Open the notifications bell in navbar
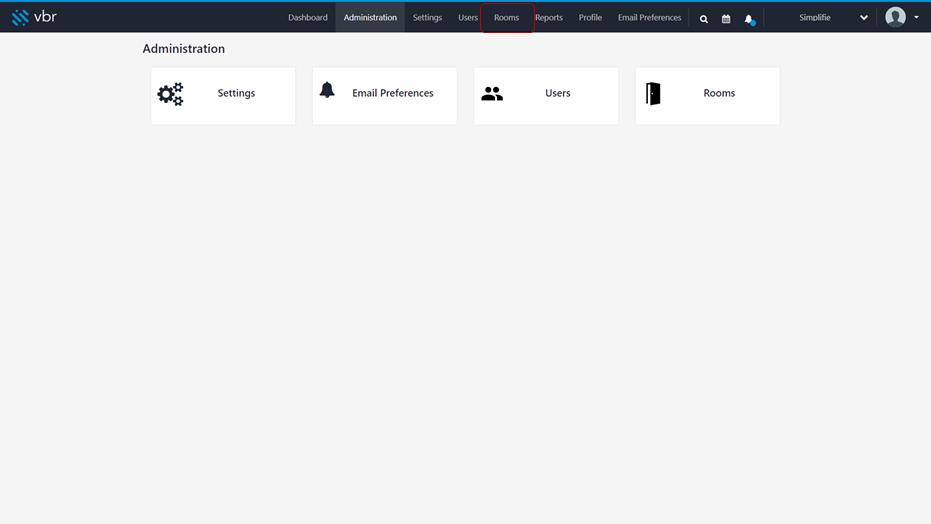This screenshot has height=524, width=931. coord(749,20)
